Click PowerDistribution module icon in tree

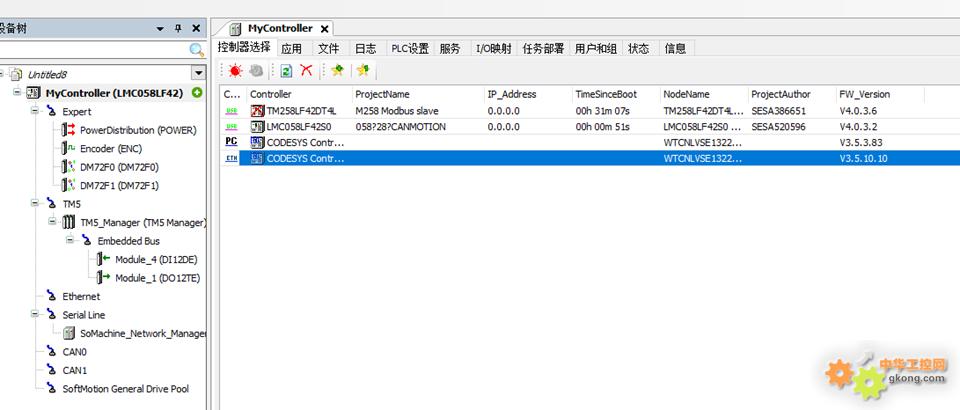[69, 130]
